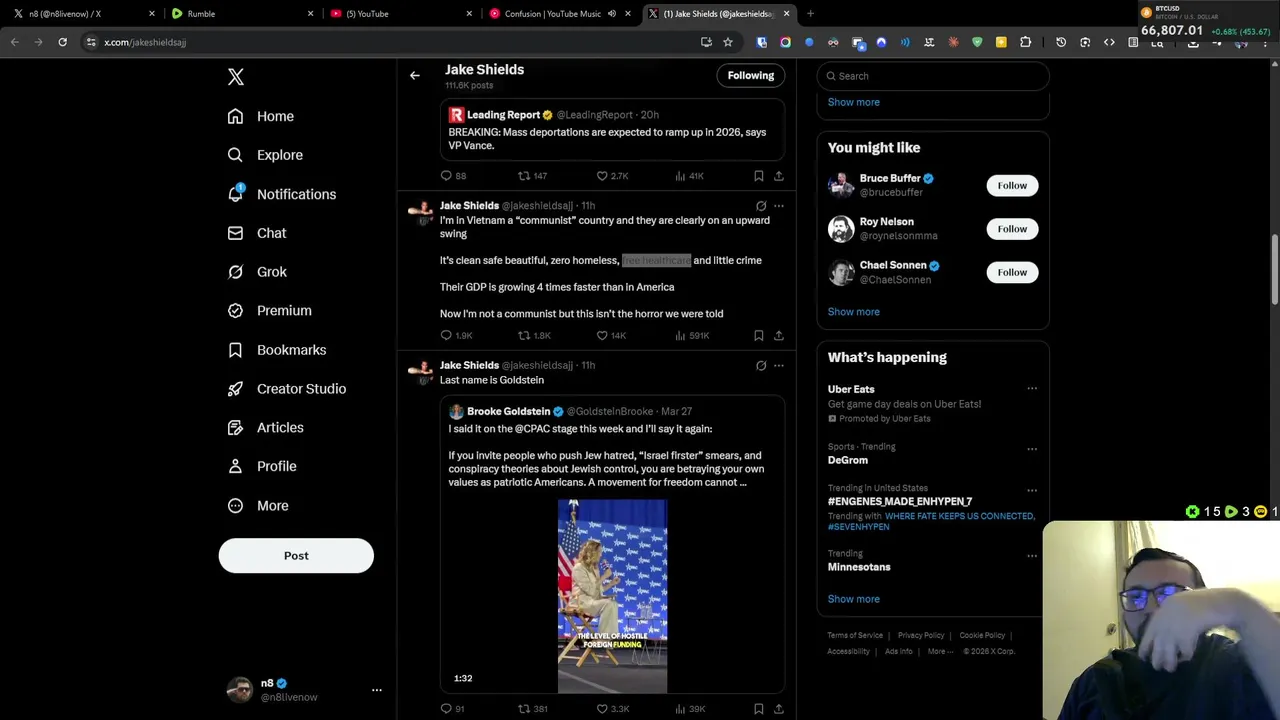Like the Vietnam post with 14K likes
This screenshot has height=720, width=1280.
point(602,336)
